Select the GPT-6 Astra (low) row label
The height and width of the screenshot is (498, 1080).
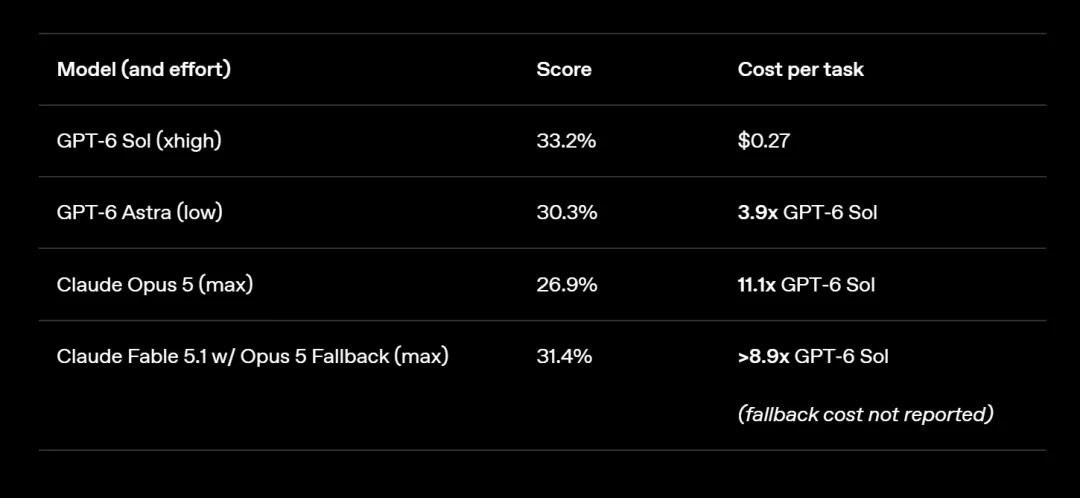pyautogui.click(x=140, y=213)
